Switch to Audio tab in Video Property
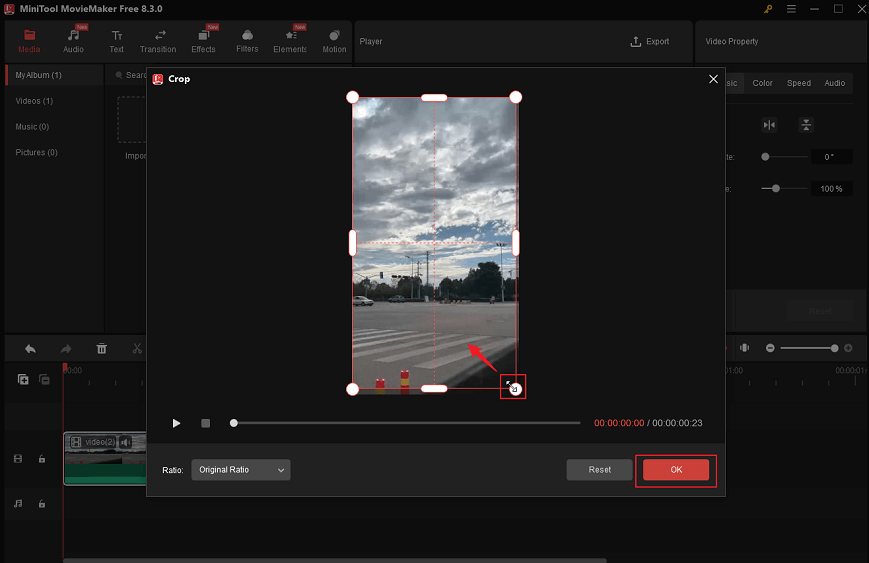869x563 pixels. click(x=835, y=83)
